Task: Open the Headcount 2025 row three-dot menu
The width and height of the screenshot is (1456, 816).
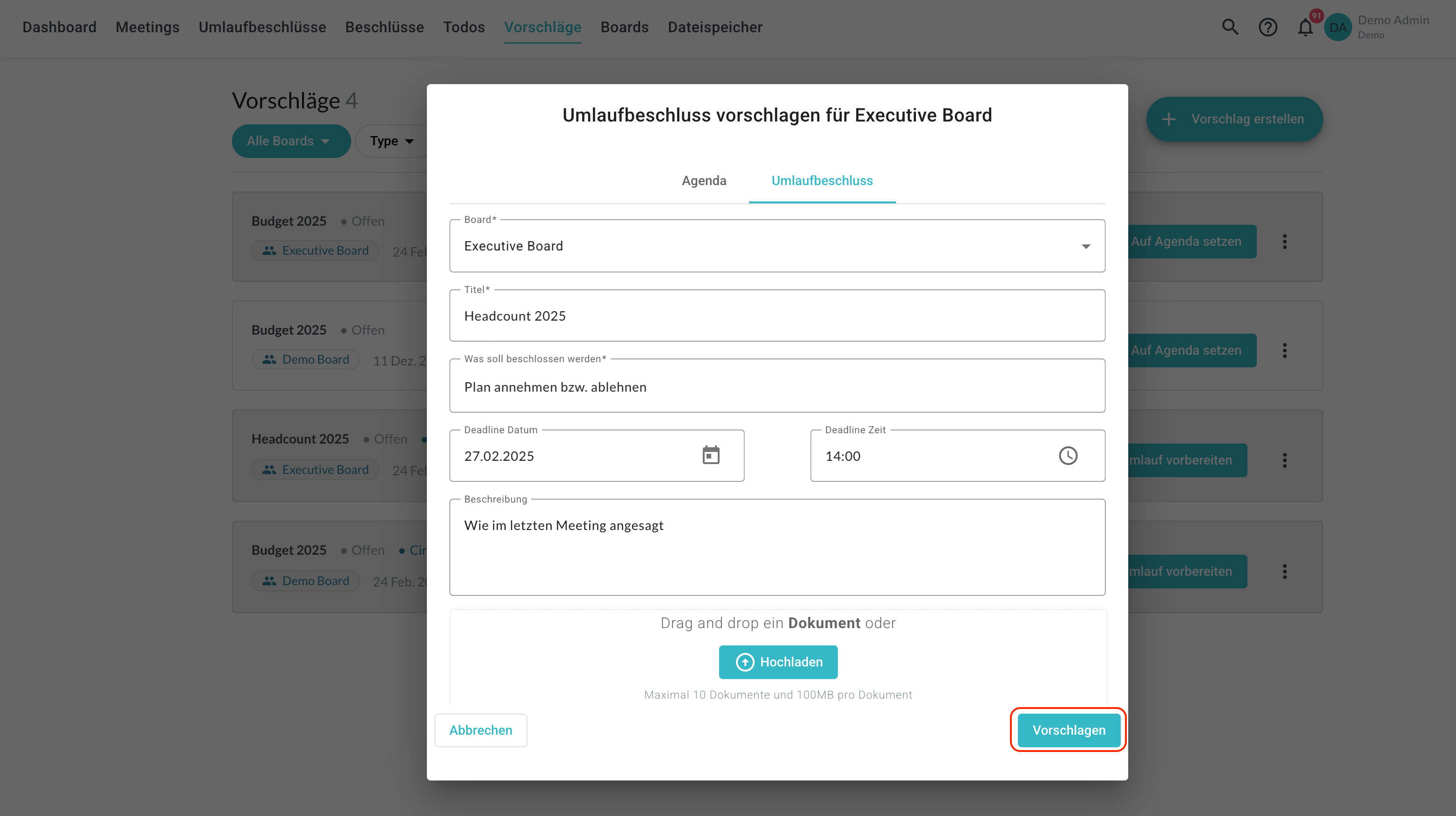Action: [1285, 460]
